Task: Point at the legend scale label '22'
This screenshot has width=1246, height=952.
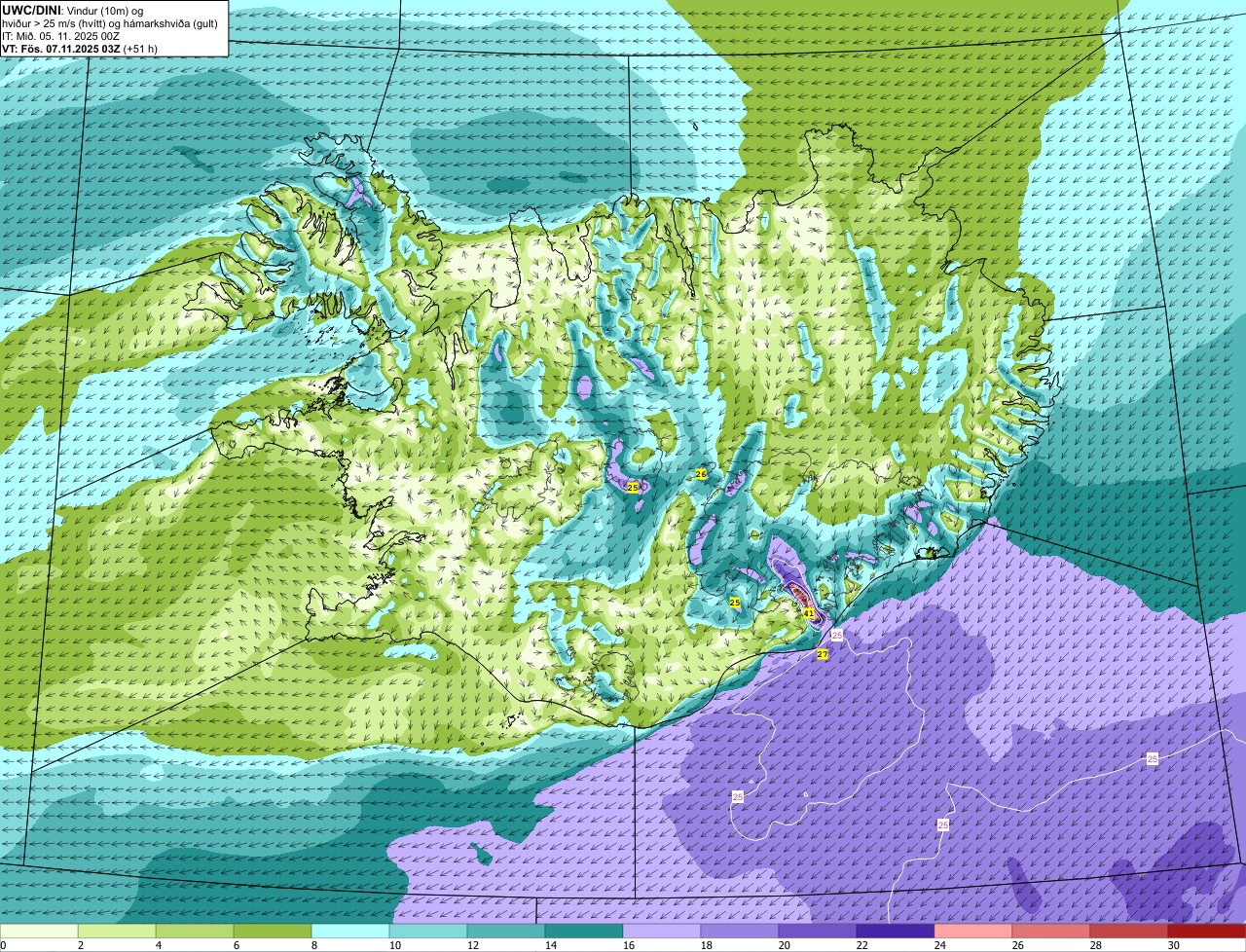Action: pyautogui.click(x=861, y=945)
